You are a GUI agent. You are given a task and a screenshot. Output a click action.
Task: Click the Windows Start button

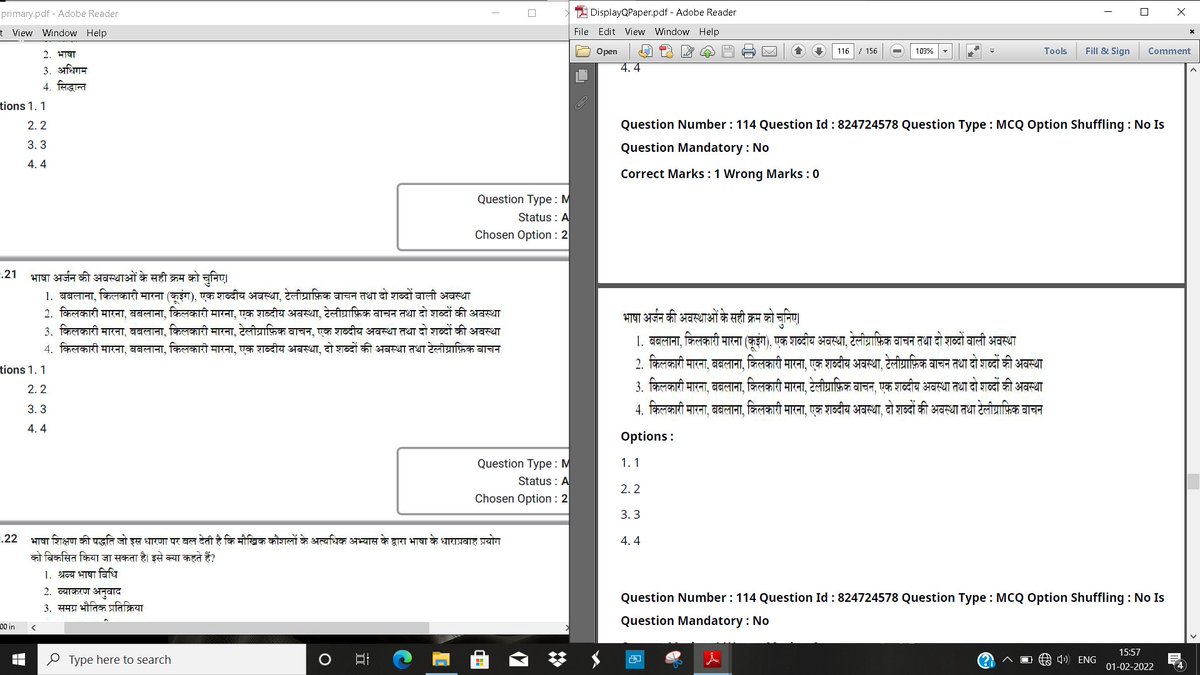19,659
